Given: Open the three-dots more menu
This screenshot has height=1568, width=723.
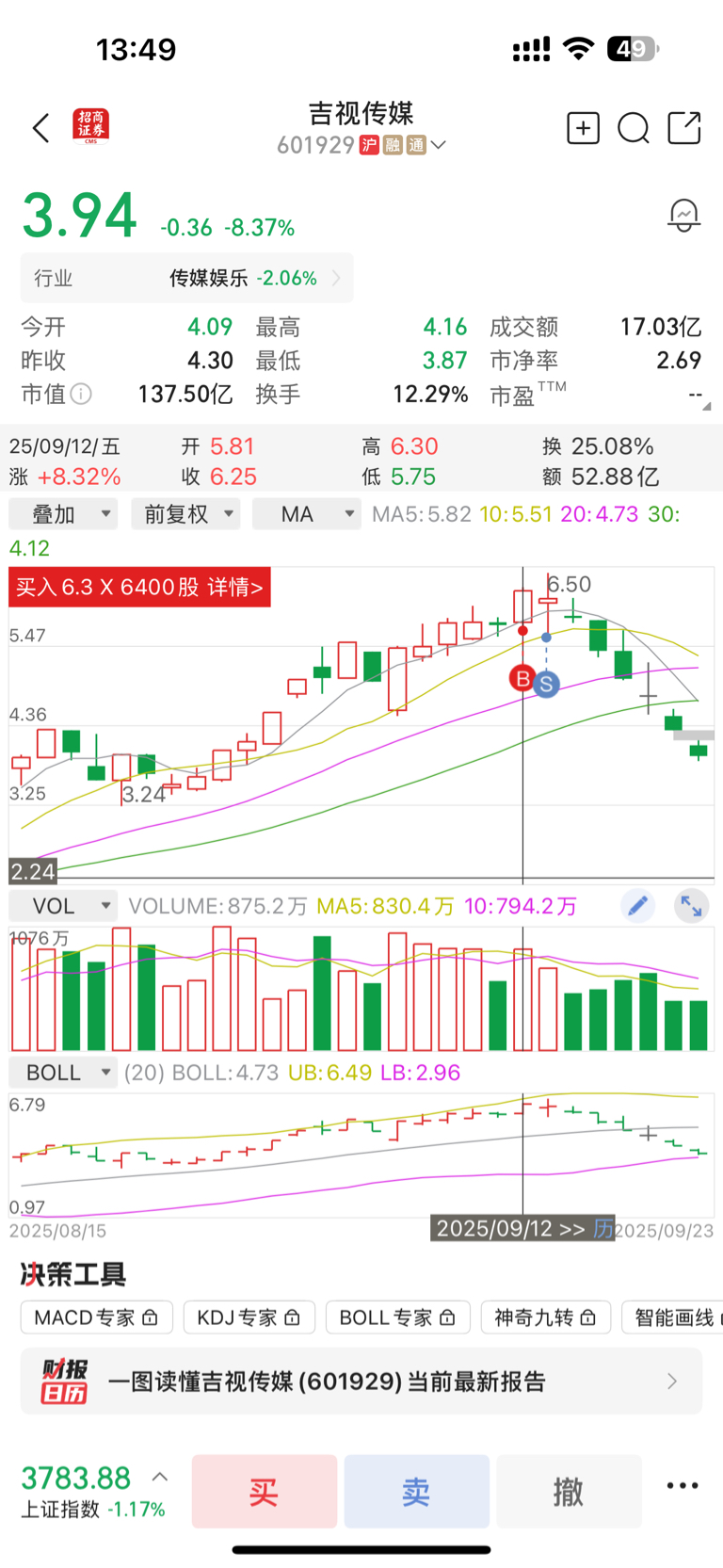Looking at the screenshot, I should click(683, 1485).
